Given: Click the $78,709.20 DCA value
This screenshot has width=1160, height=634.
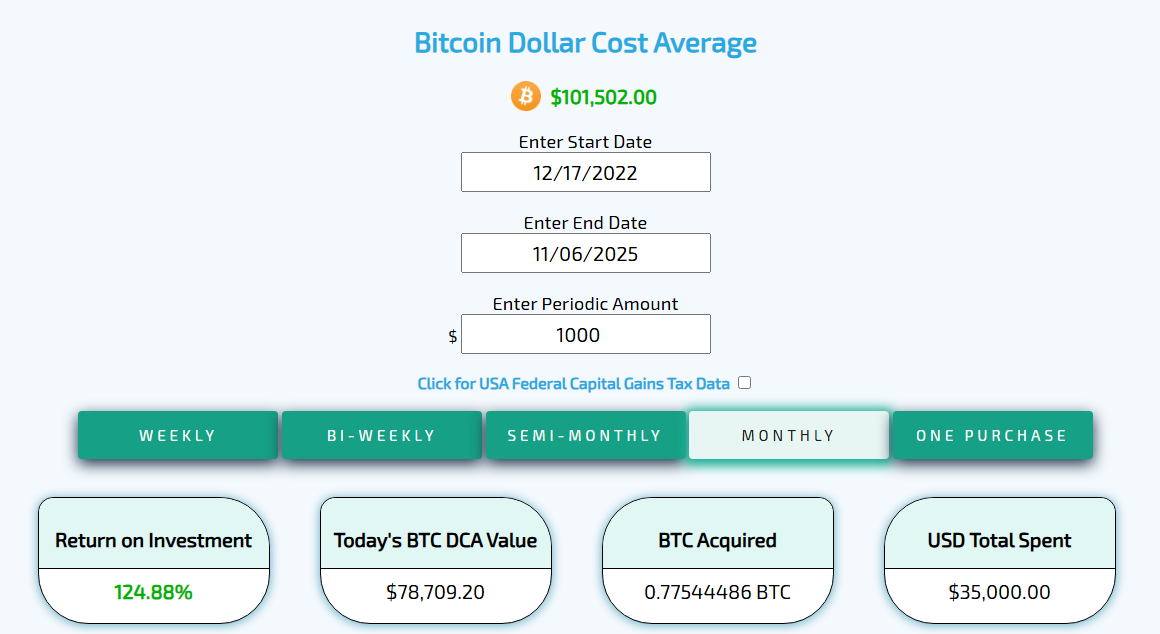Looking at the screenshot, I should coord(435,592).
